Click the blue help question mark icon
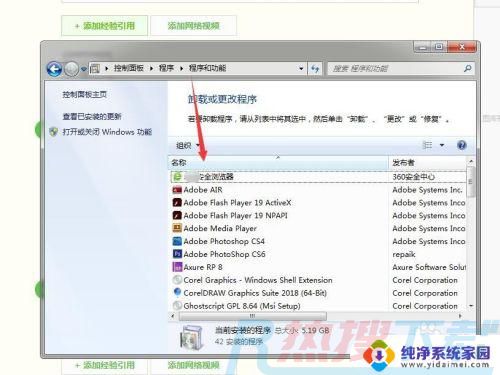This screenshot has width=500, height=375. pyautogui.click(x=462, y=145)
